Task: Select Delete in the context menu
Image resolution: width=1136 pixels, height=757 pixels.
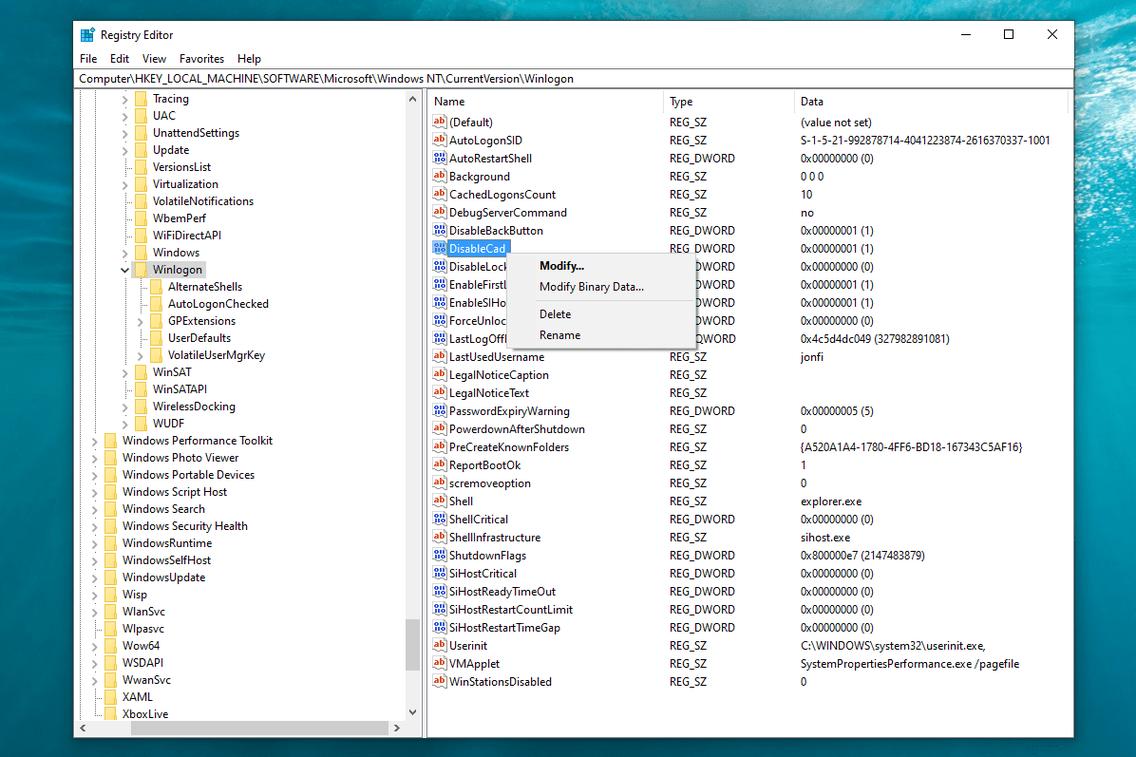Action: (555, 314)
